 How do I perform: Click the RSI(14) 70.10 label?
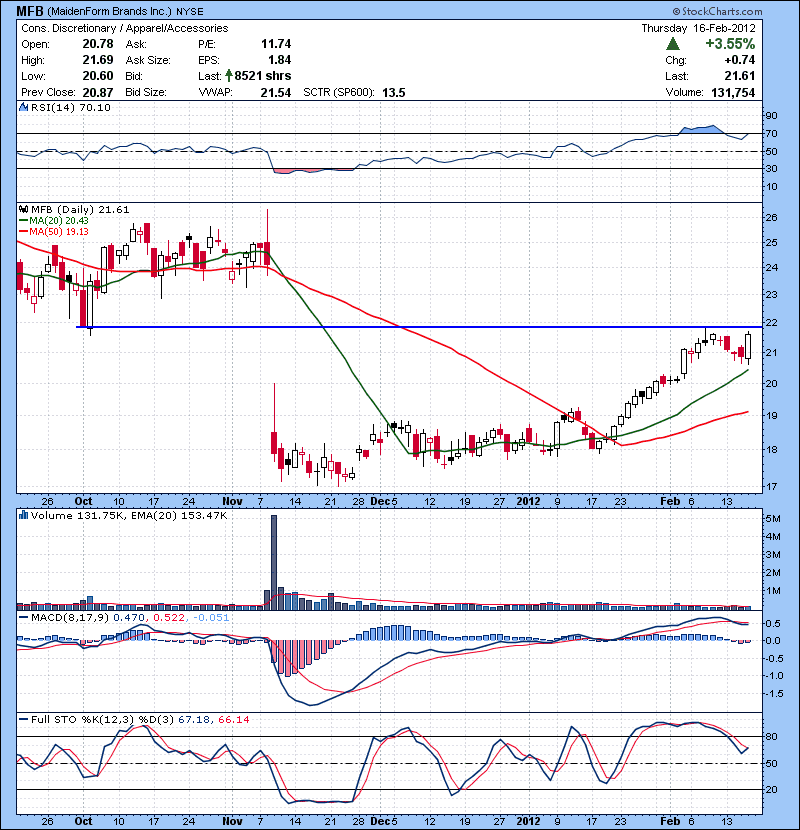coord(70,107)
